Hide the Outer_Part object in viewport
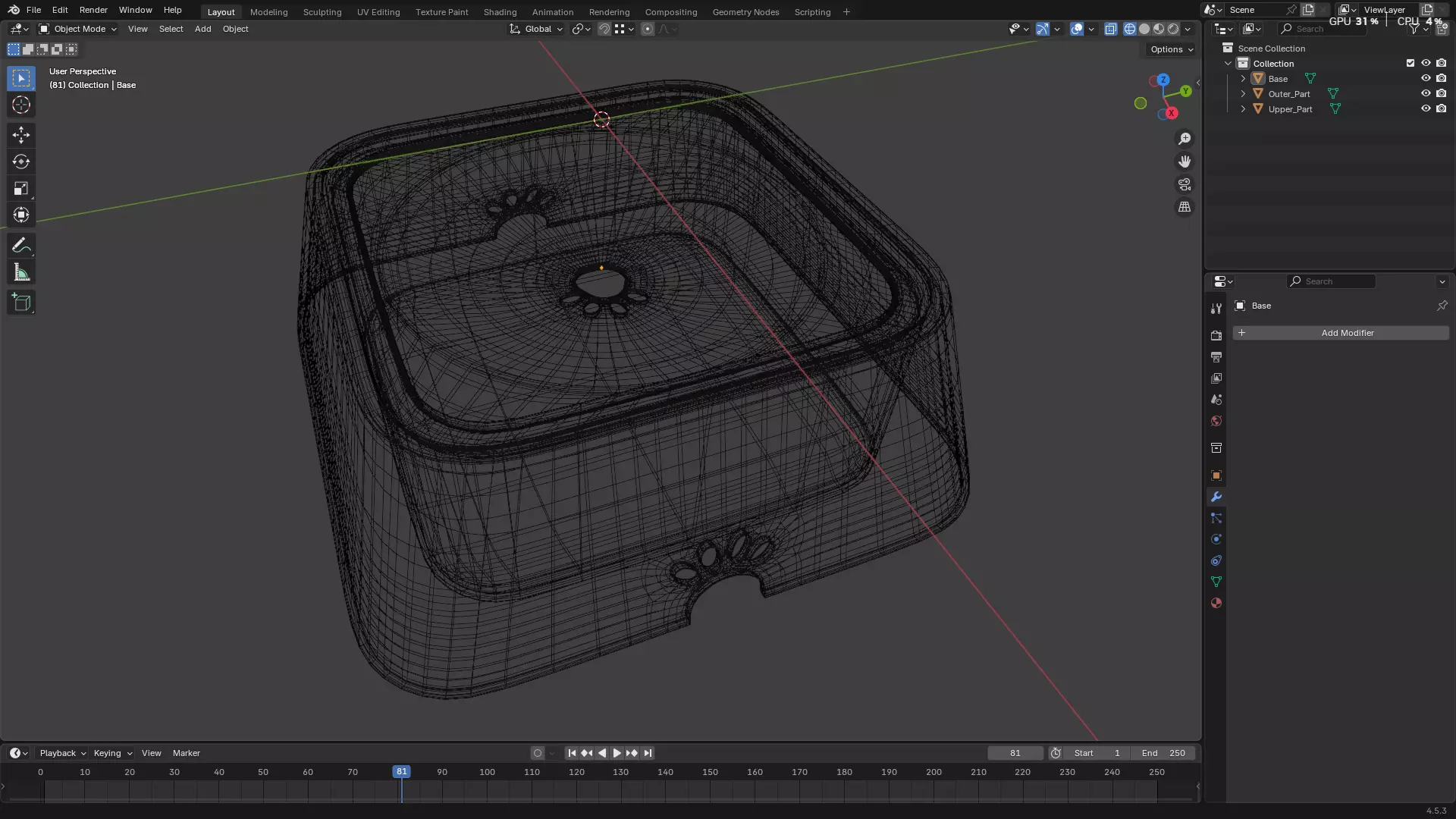The image size is (1456, 819). pyautogui.click(x=1426, y=93)
